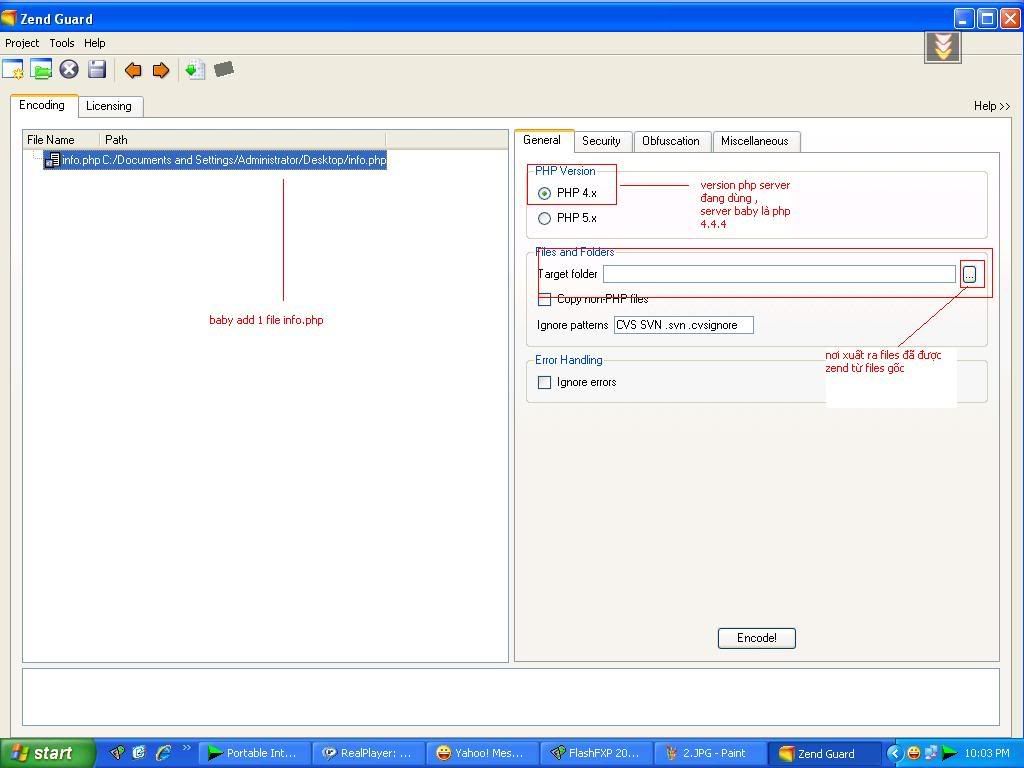Click the dark gray card icon in toolbar

click(223, 69)
